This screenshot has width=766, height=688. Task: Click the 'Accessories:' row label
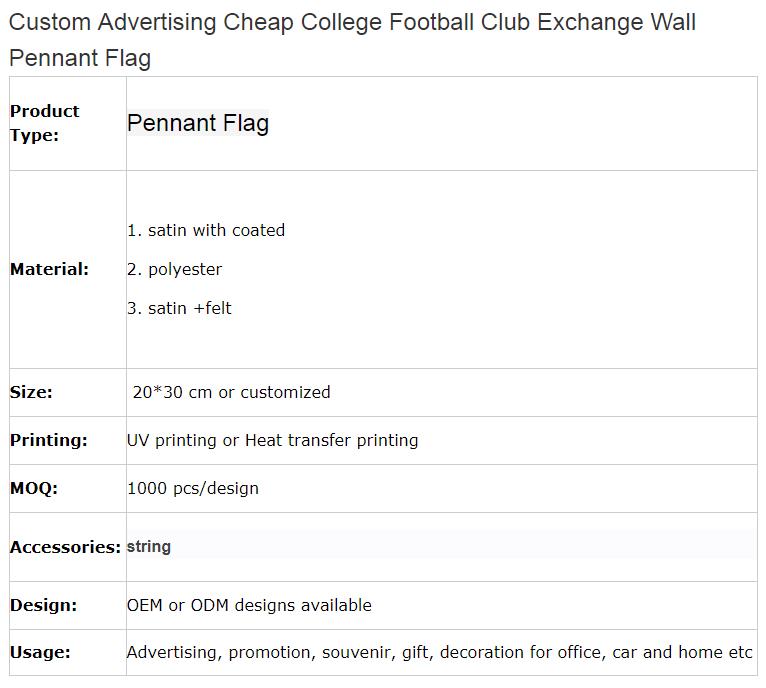pos(65,547)
